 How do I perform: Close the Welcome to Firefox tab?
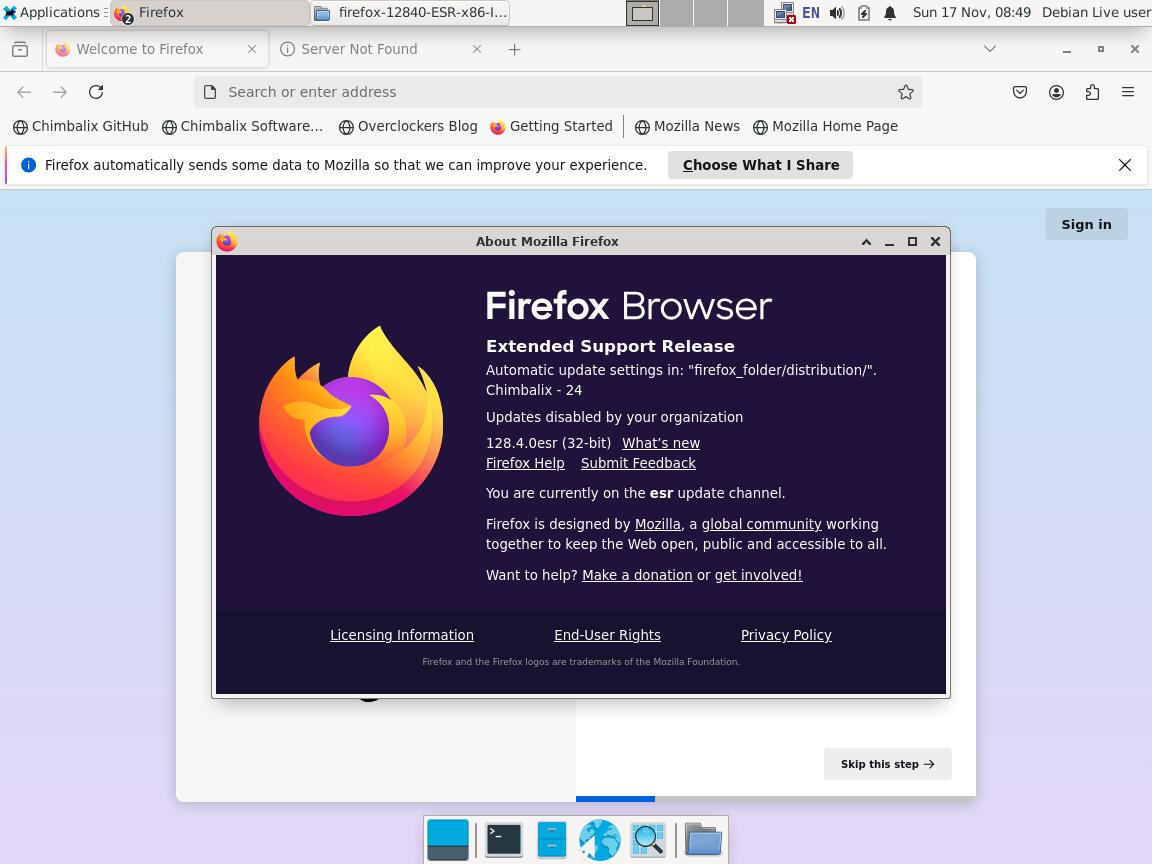click(x=252, y=49)
